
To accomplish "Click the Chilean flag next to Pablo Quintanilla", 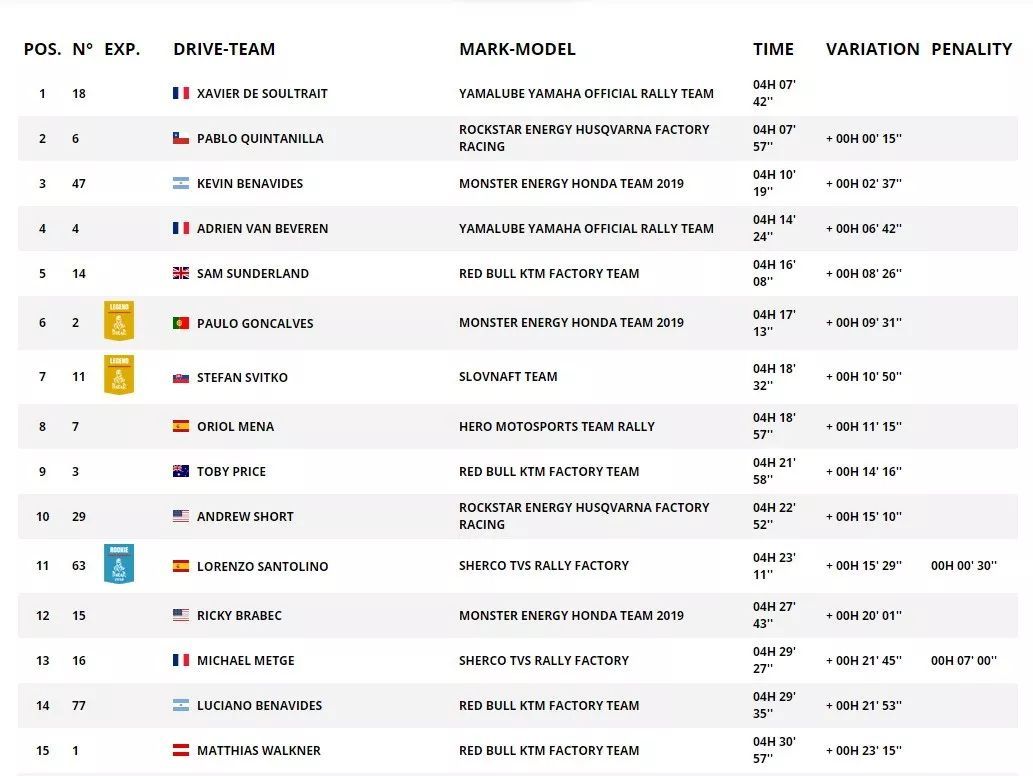I will (181, 138).
